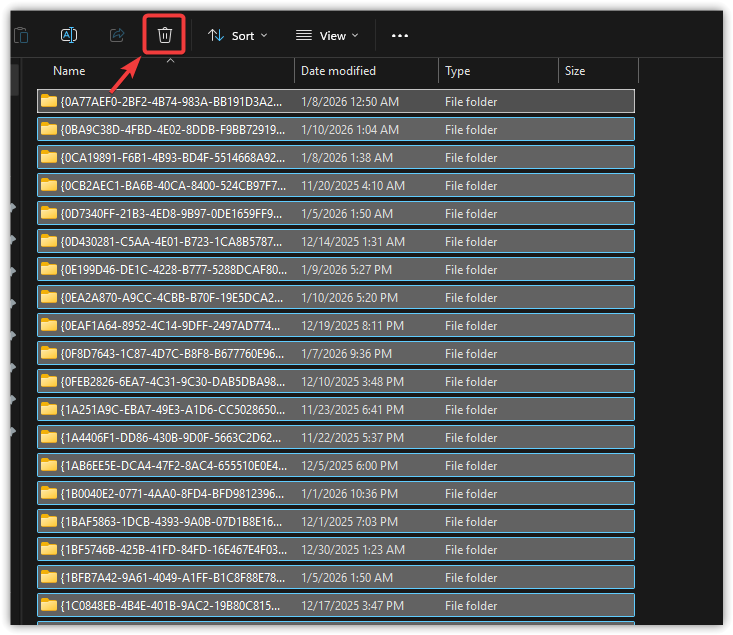
Task: Click folder icon of {1BF5746B-425B row
Action: click(49, 549)
